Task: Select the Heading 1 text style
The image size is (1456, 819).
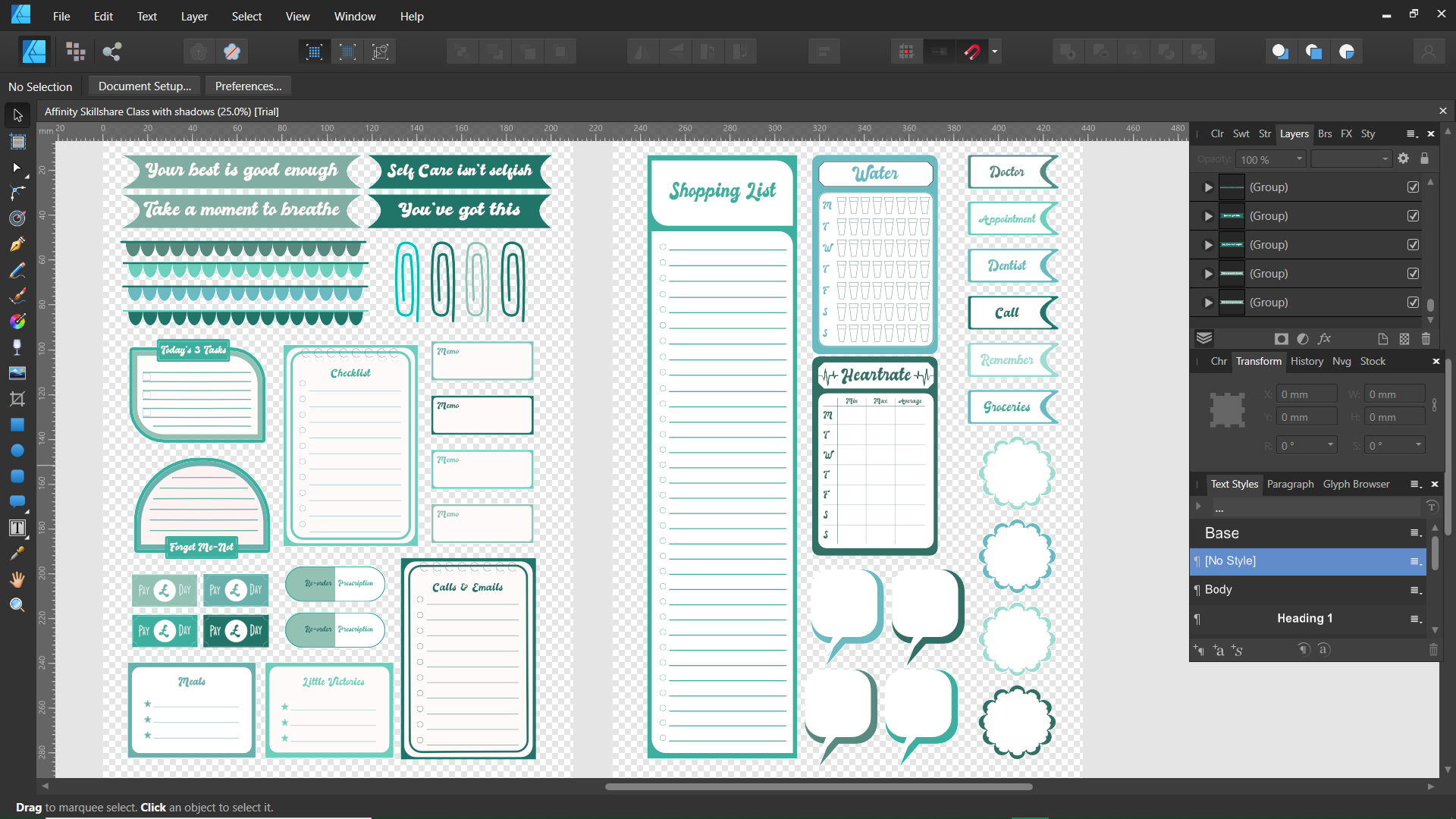Action: click(1308, 619)
